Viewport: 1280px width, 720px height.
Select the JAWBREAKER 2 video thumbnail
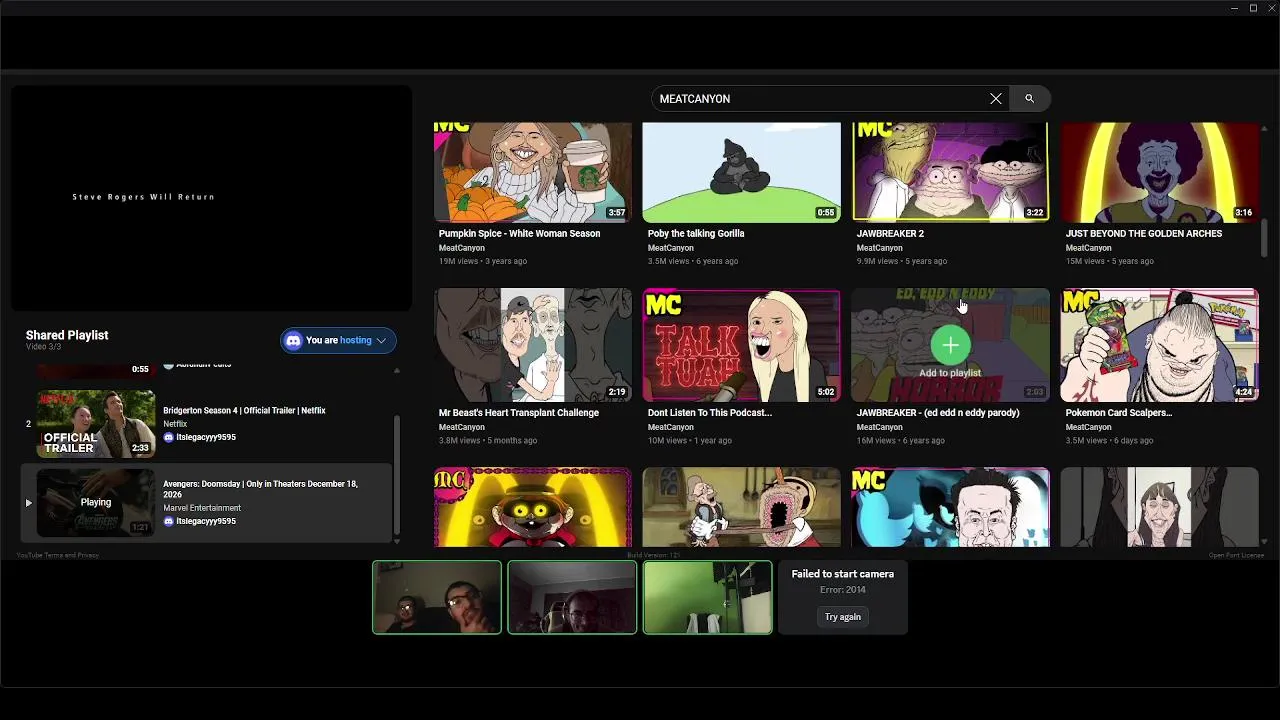[x=950, y=172]
